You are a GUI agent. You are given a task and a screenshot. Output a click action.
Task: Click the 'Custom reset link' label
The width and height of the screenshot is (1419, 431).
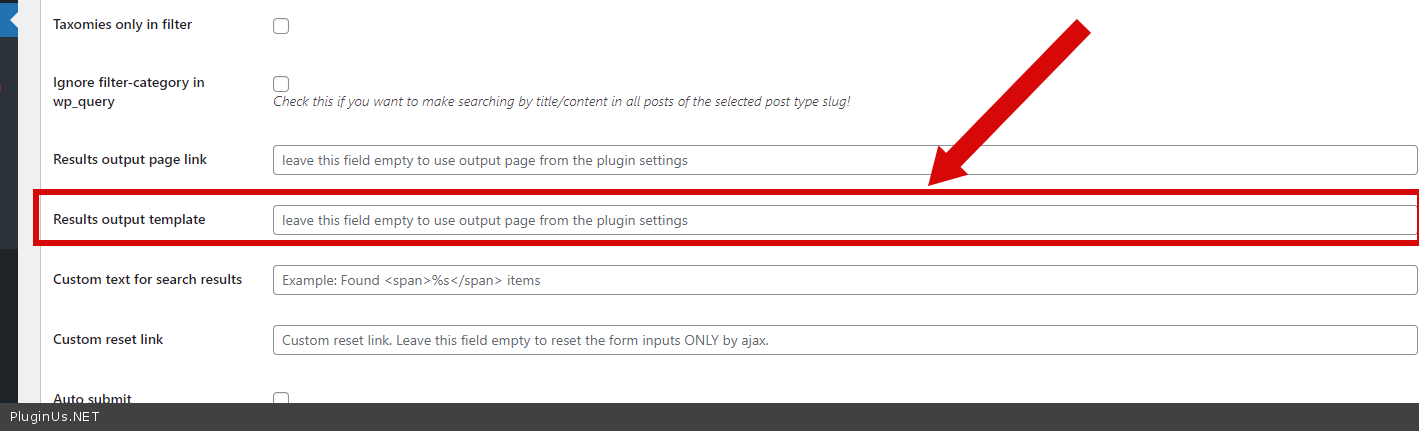[x=108, y=339]
